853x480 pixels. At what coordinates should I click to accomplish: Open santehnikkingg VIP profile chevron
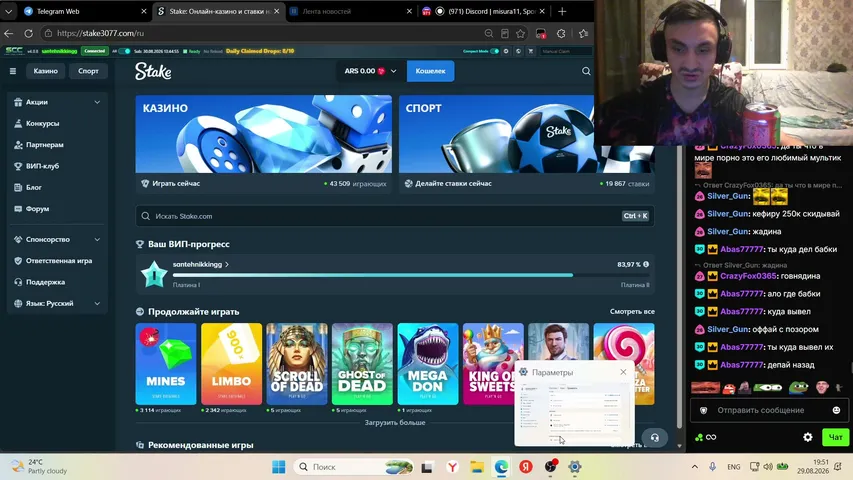coord(227,264)
